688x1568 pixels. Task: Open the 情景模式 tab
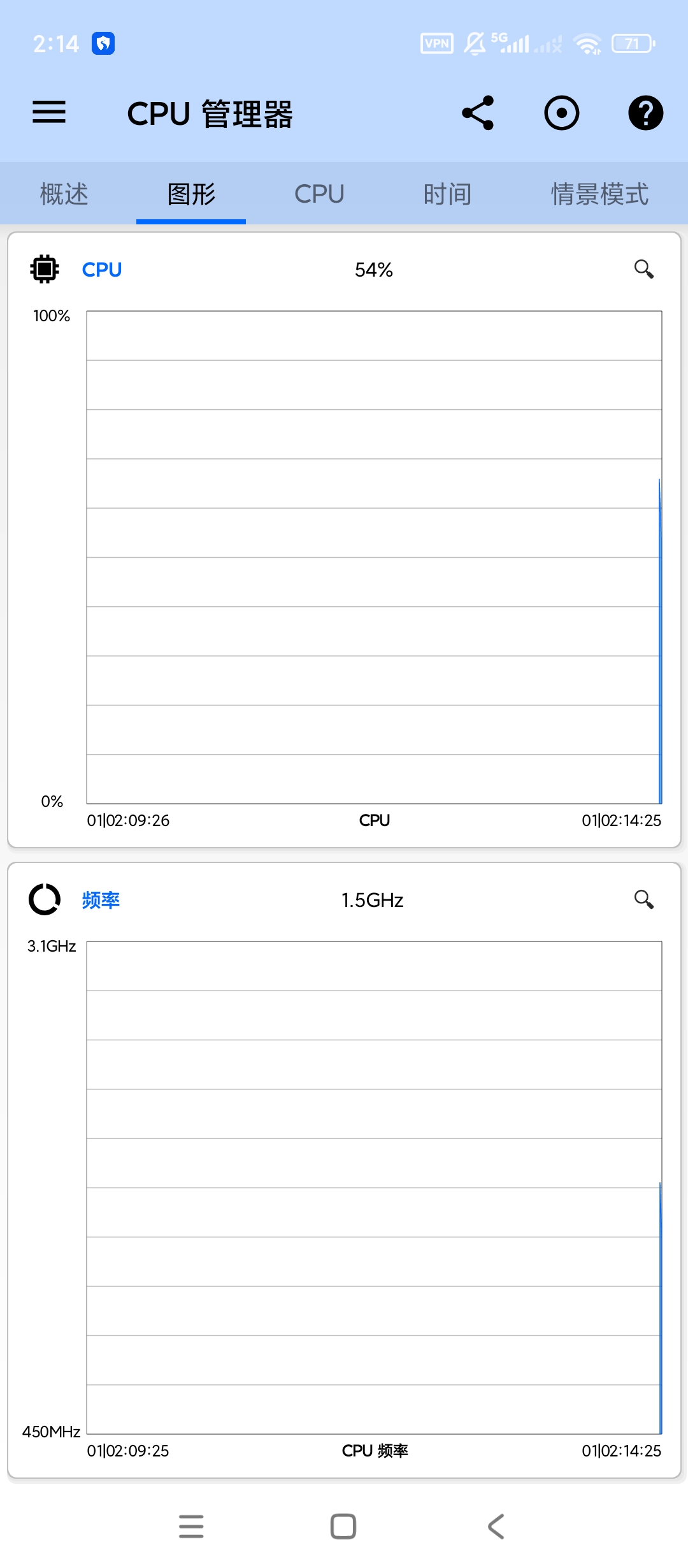tap(599, 194)
